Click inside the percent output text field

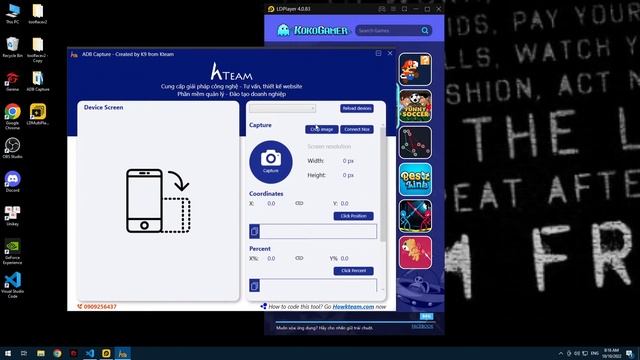click(x=318, y=285)
